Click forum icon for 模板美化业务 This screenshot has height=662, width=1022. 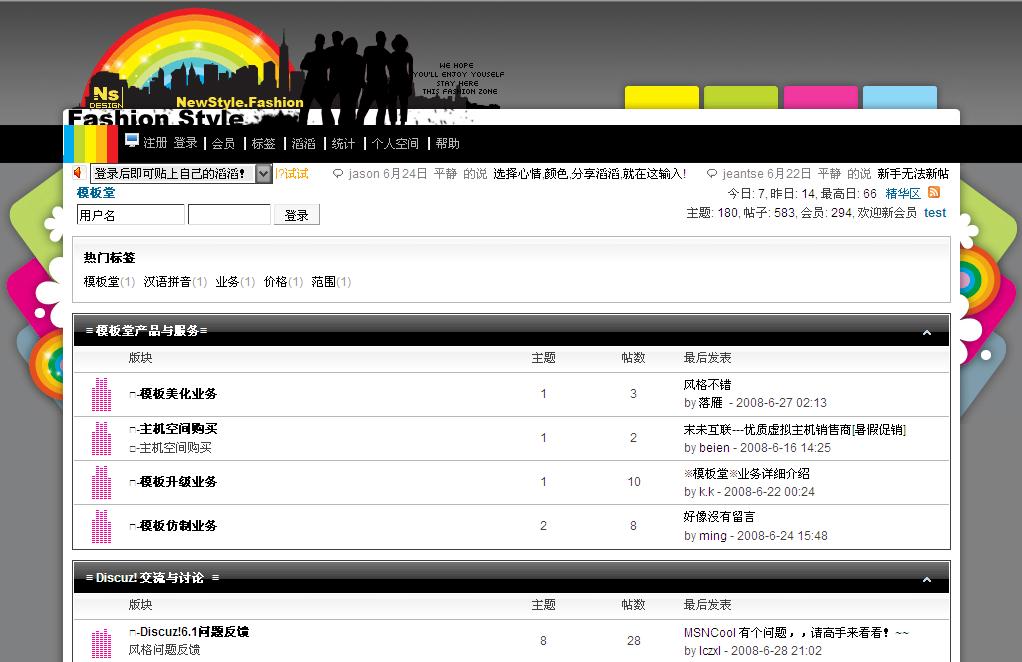[101, 394]
